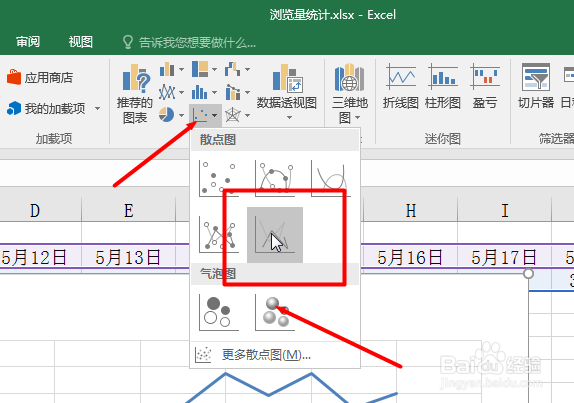Open 我的加载项 add-ins

pos(46,108)
